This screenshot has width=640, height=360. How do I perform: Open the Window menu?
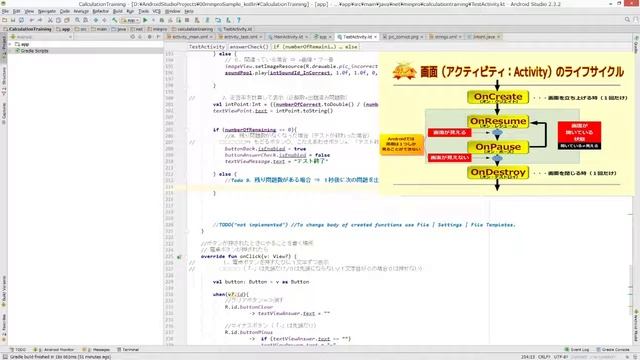click(172, 11)
